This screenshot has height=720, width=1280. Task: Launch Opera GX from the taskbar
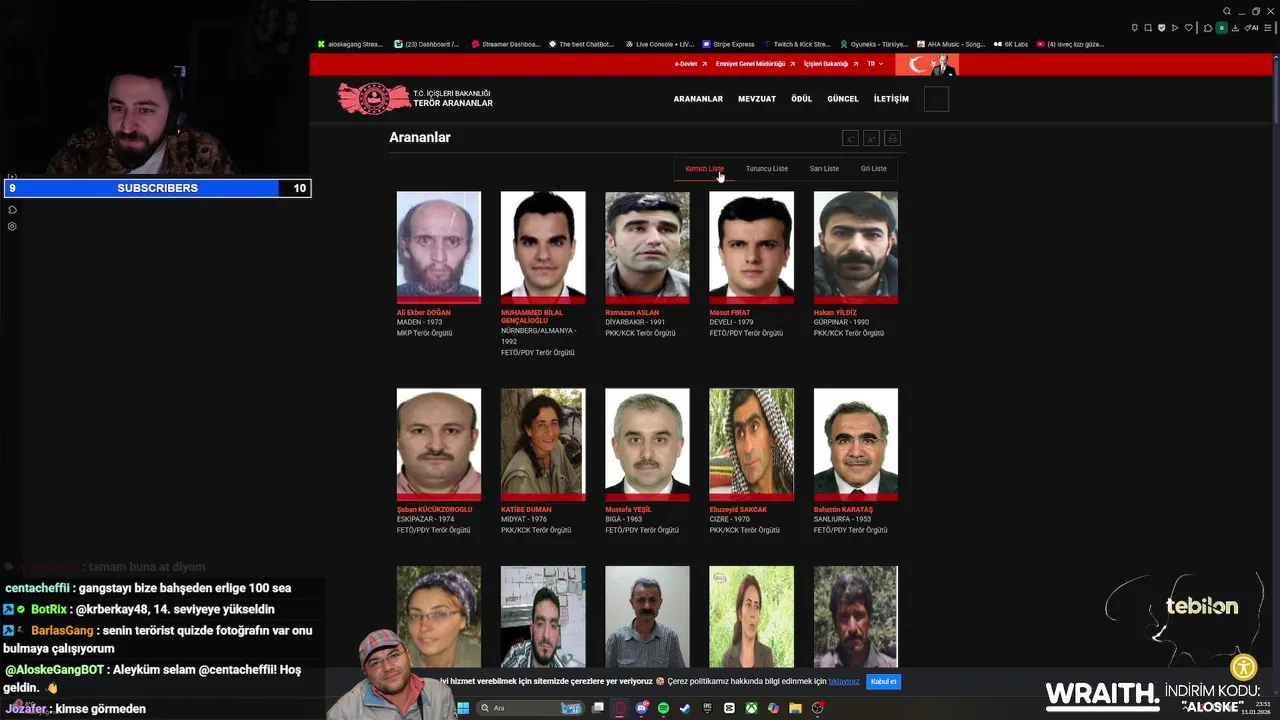pyautogui.click(x=620, y=708)
